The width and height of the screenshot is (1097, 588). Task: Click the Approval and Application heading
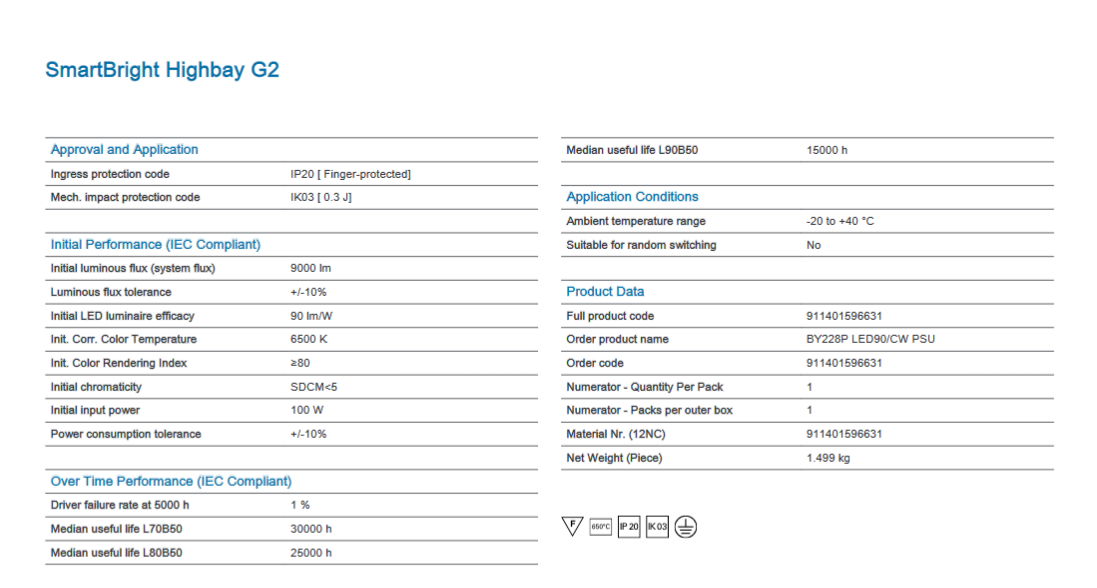coord(124,150)
